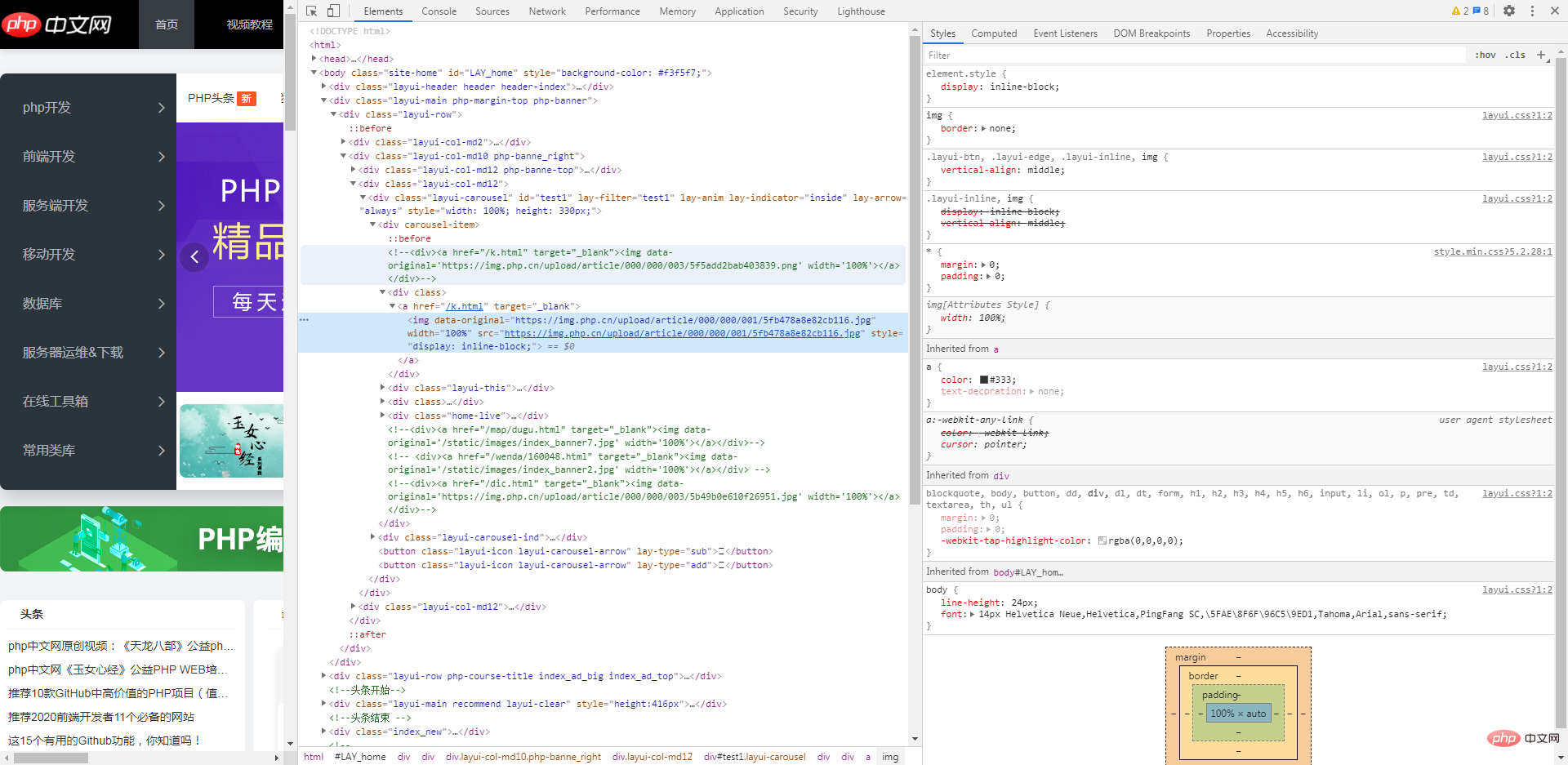The image size is (1568, 765).
Task: Click the #333 color swatch
Action: 984,380
